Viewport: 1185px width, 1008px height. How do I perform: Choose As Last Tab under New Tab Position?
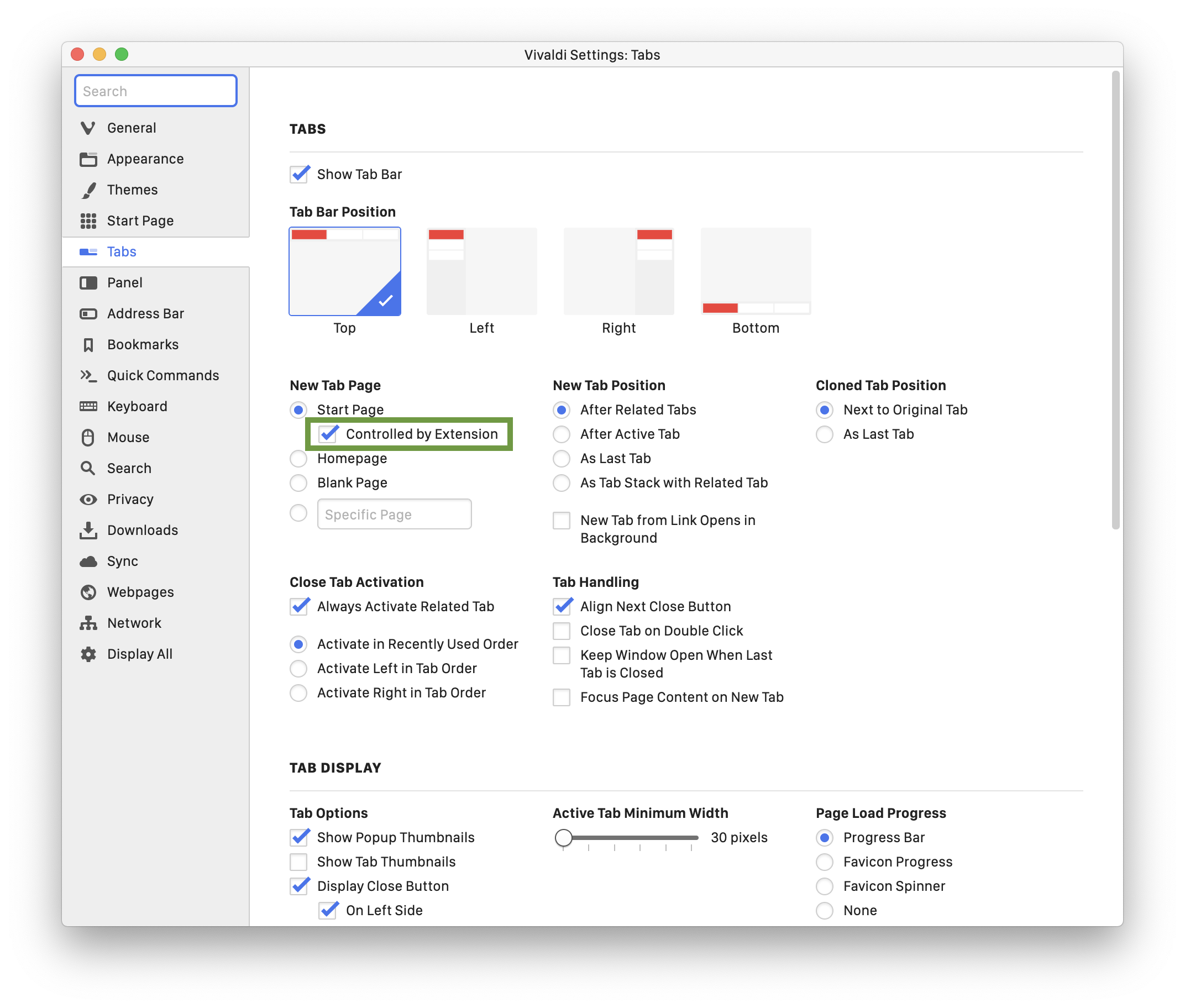(x=562, y=458)
